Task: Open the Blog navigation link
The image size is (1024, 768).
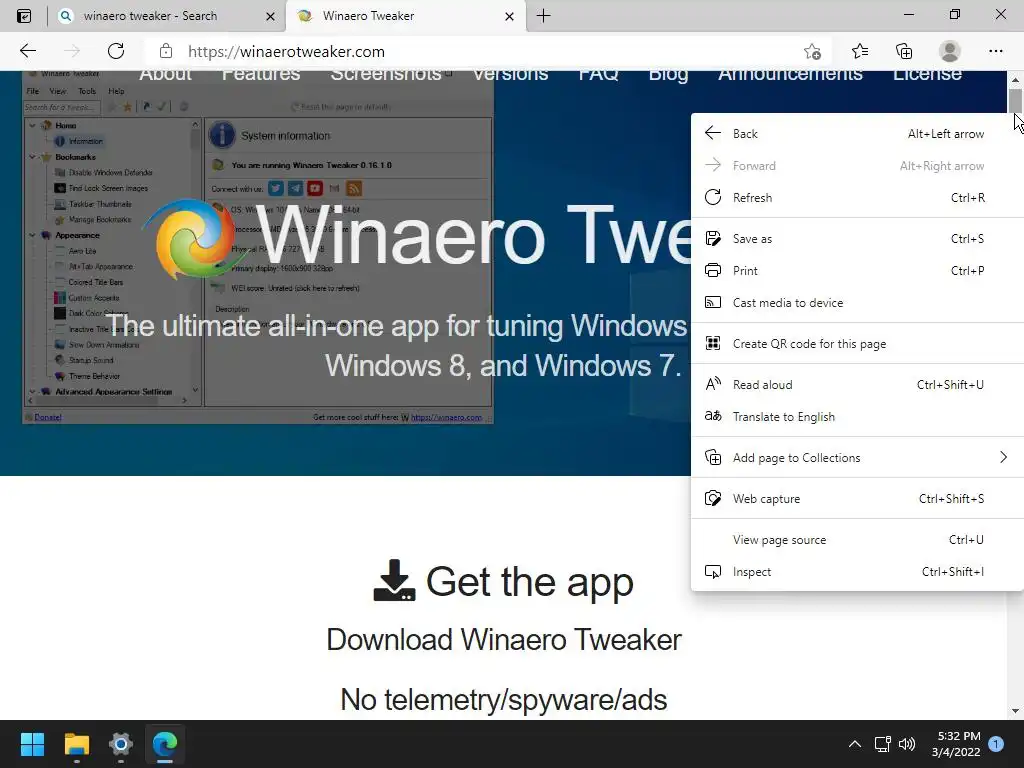Action: 668,74
